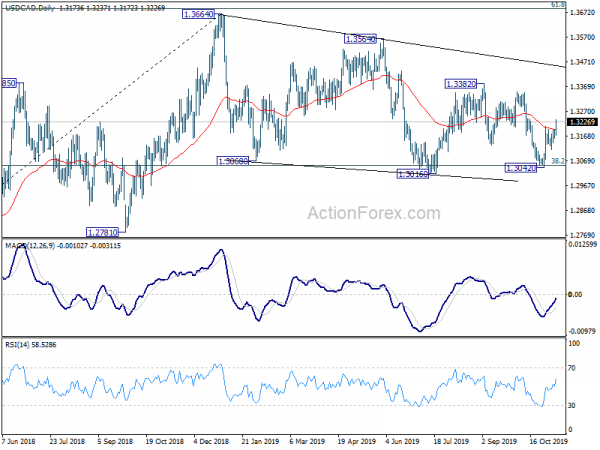
Task: Click MACD axis value -0.00979
Action: pos(582,331)
